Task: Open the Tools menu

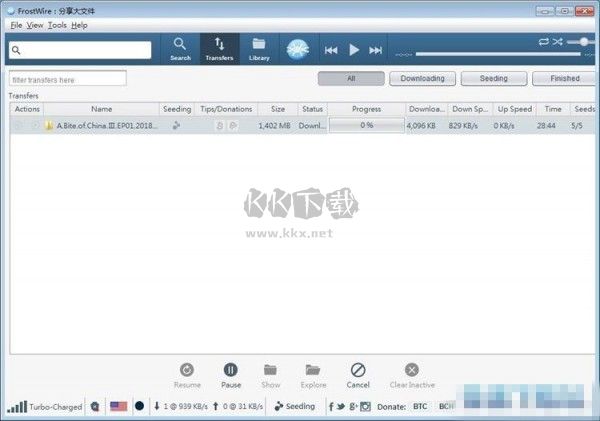Action: (57, 25)
